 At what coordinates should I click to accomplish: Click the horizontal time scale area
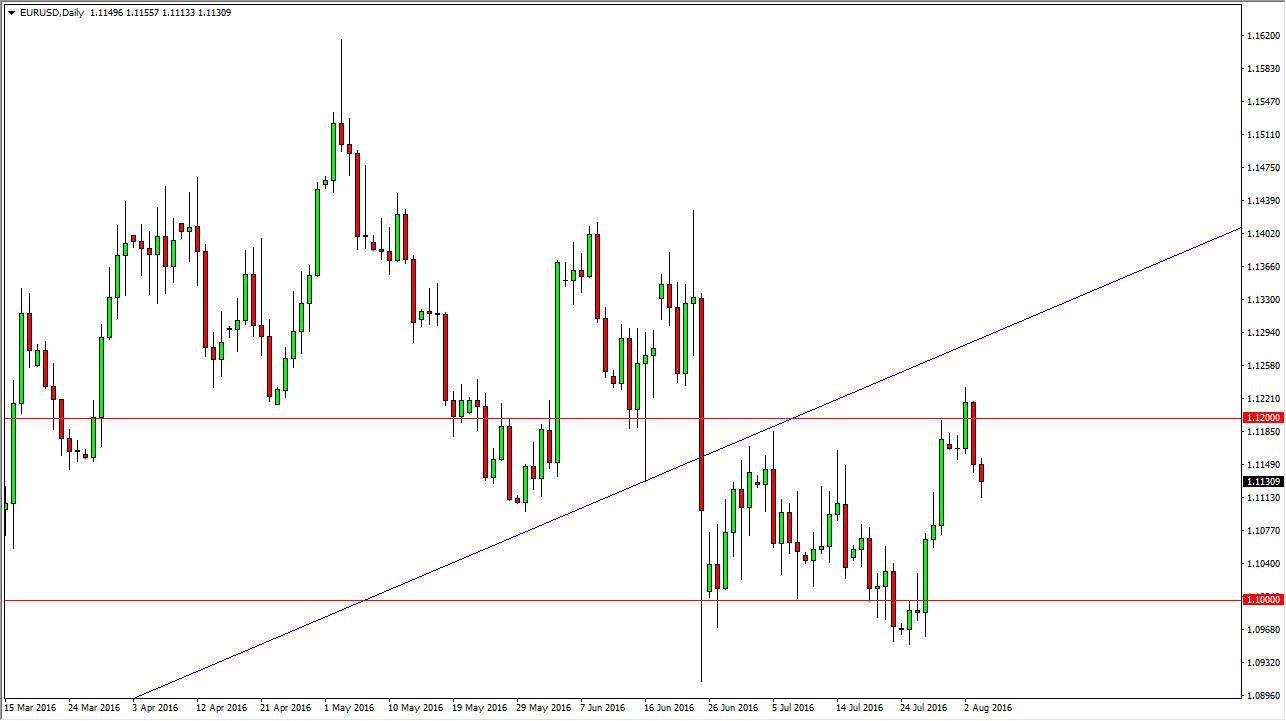[x=600, y=705]
